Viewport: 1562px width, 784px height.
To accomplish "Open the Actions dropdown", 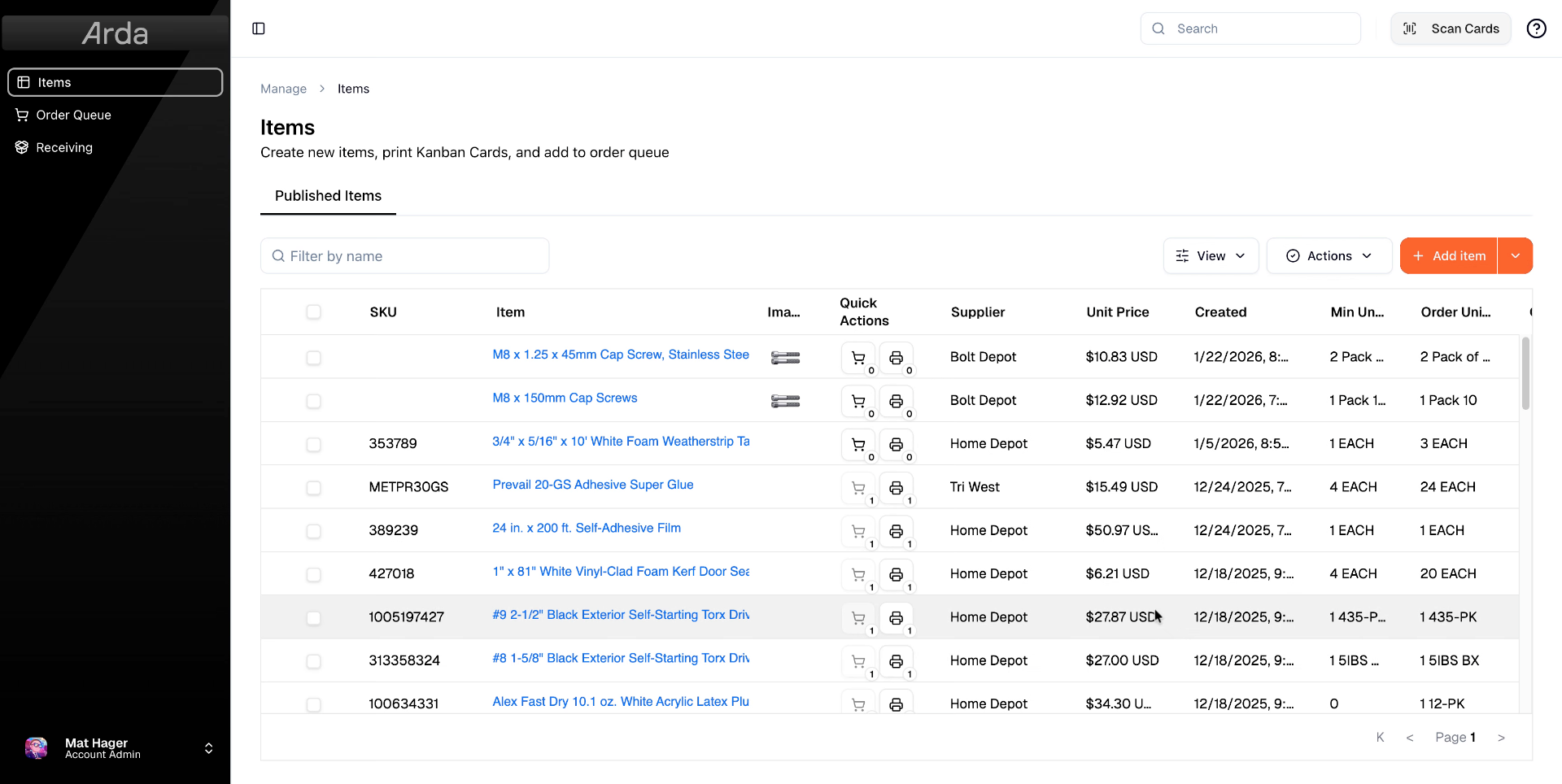I will pyautogui.click(x=1329, y=255).
